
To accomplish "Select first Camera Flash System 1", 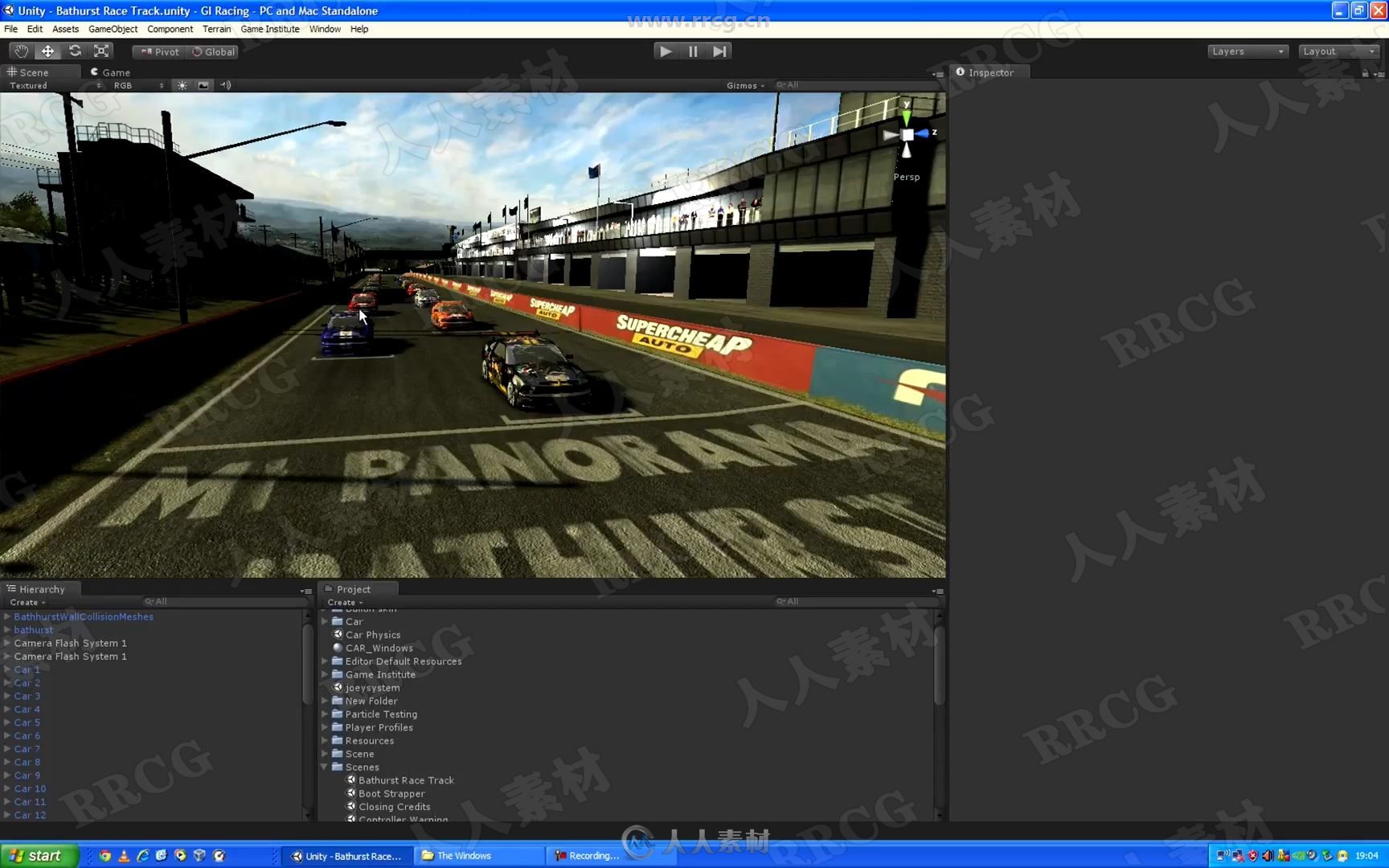I will click(70, 643).
